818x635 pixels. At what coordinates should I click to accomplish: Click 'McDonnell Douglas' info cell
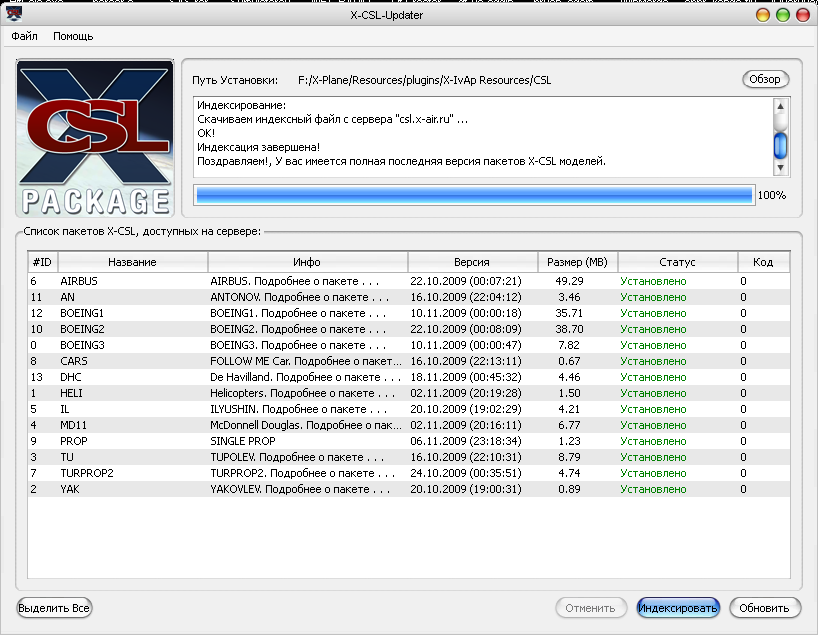pyautogui.click(x=306, y=425)
